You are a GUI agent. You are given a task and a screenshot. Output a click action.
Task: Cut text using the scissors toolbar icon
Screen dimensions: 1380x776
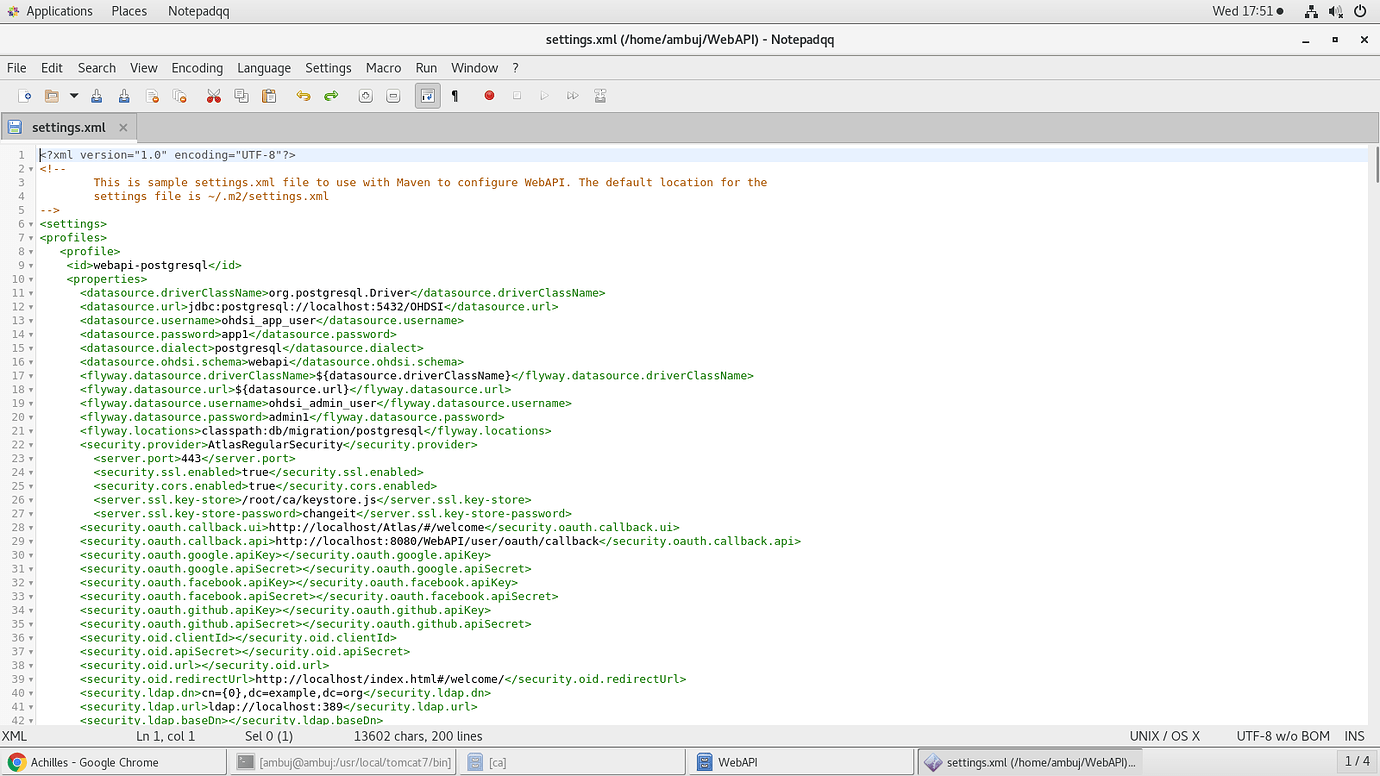click(x=214, y=95)
